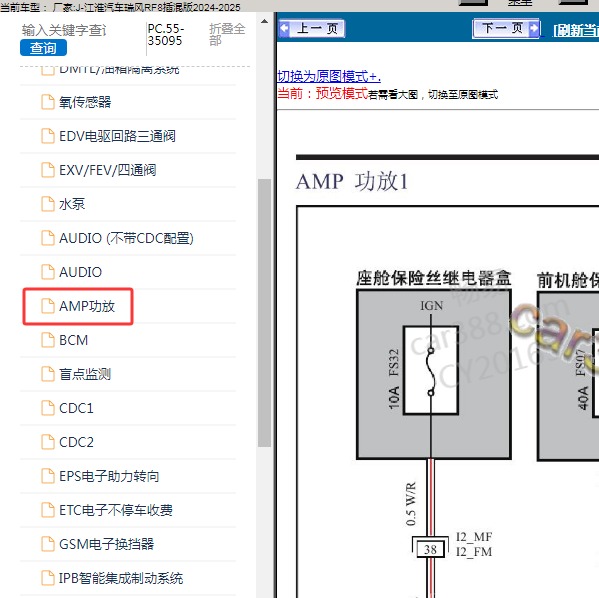This screenshot has height=598, width=599.
Task: Click the left arrow icon on 上一页
Action: click(285, 28)
